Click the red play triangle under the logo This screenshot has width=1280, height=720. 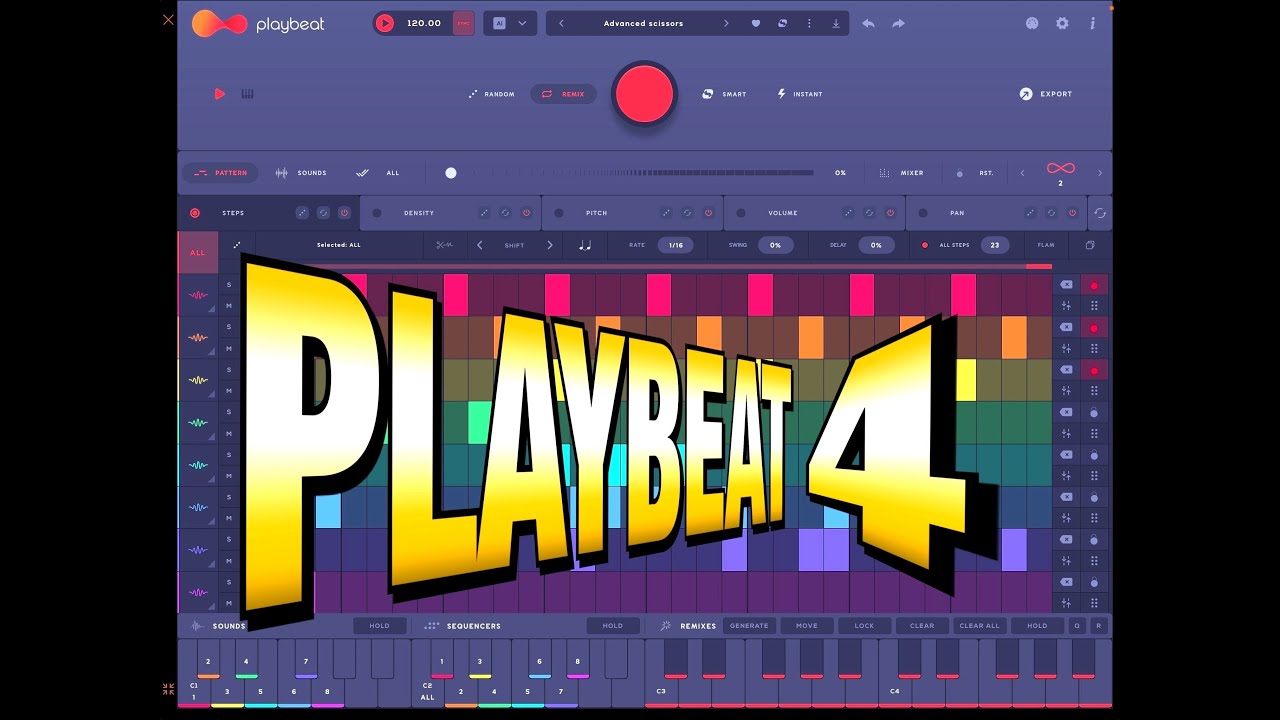(x=220, y=94)
